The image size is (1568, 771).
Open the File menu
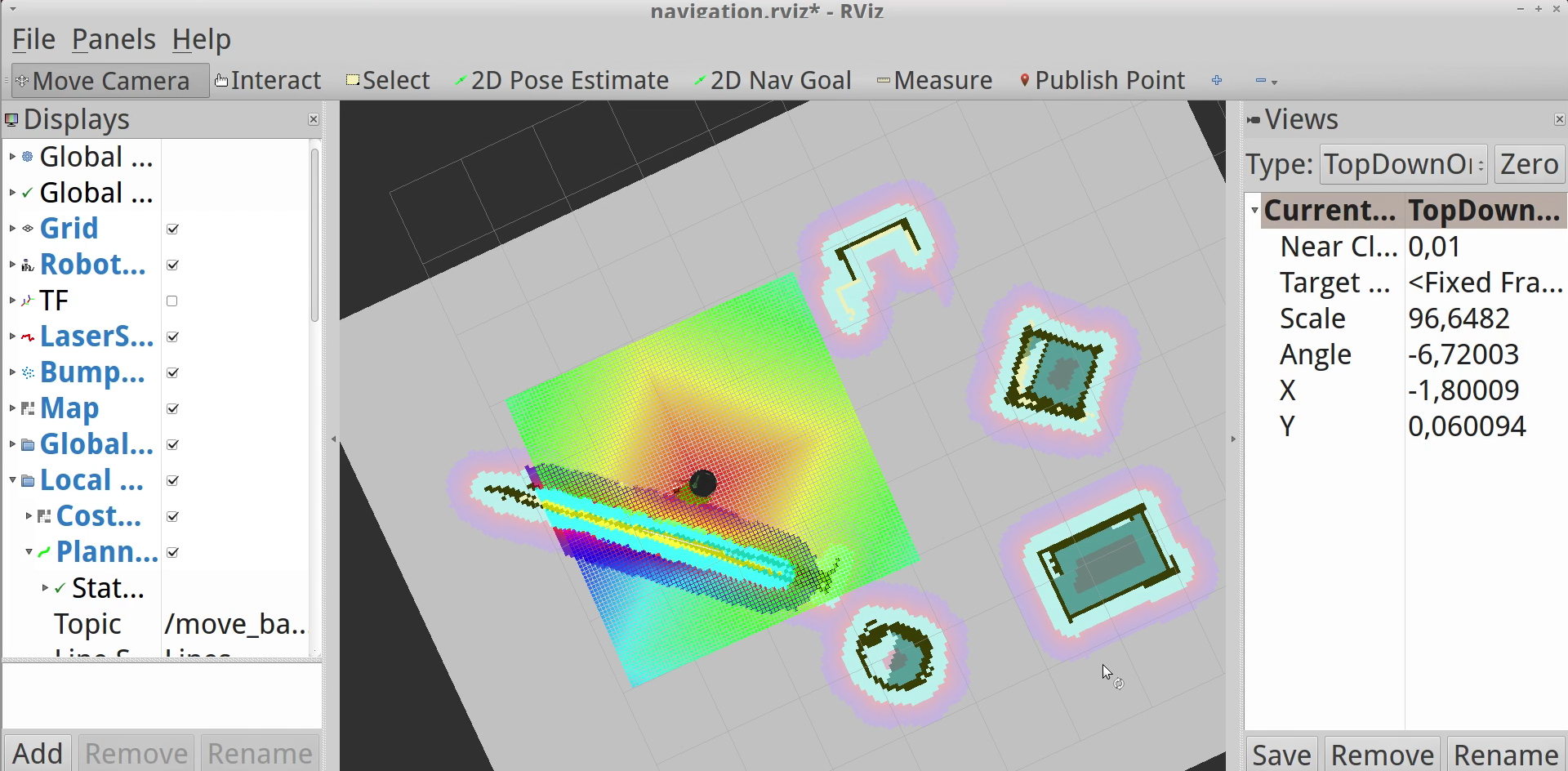33,39
